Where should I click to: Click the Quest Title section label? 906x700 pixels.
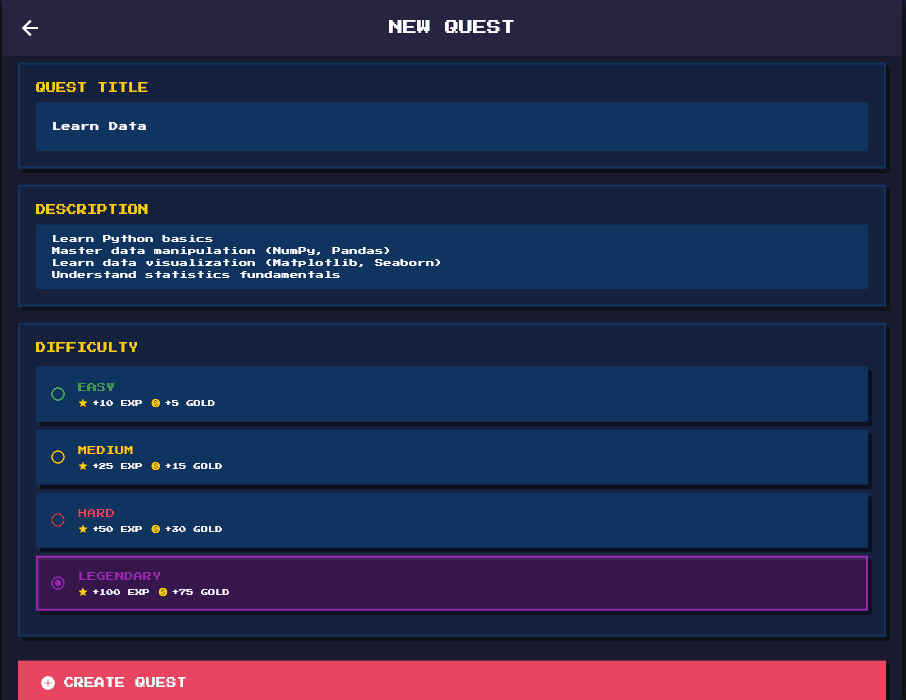pyautogui.click(x=92, y=87)
